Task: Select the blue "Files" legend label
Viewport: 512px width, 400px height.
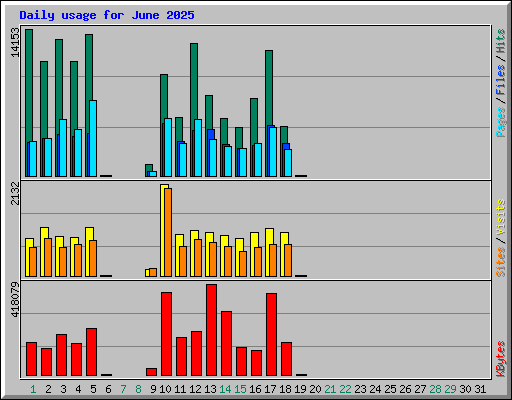Action: (501, 80)
